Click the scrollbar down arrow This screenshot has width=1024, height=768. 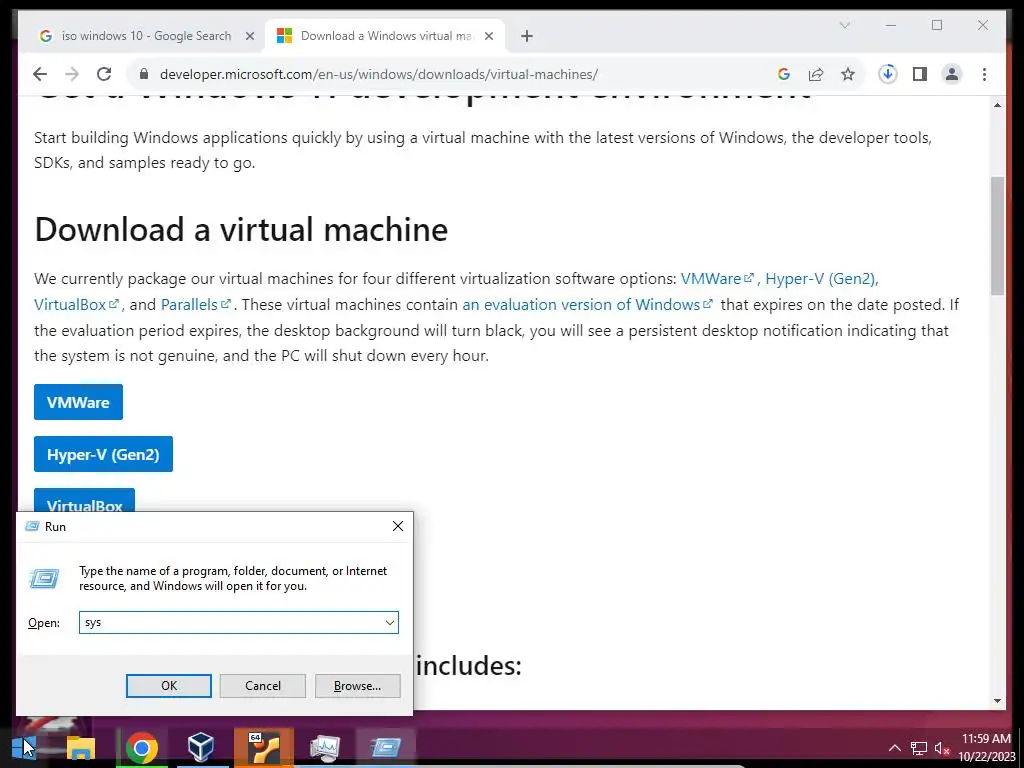pyautogui.click(x=997, y=701)
